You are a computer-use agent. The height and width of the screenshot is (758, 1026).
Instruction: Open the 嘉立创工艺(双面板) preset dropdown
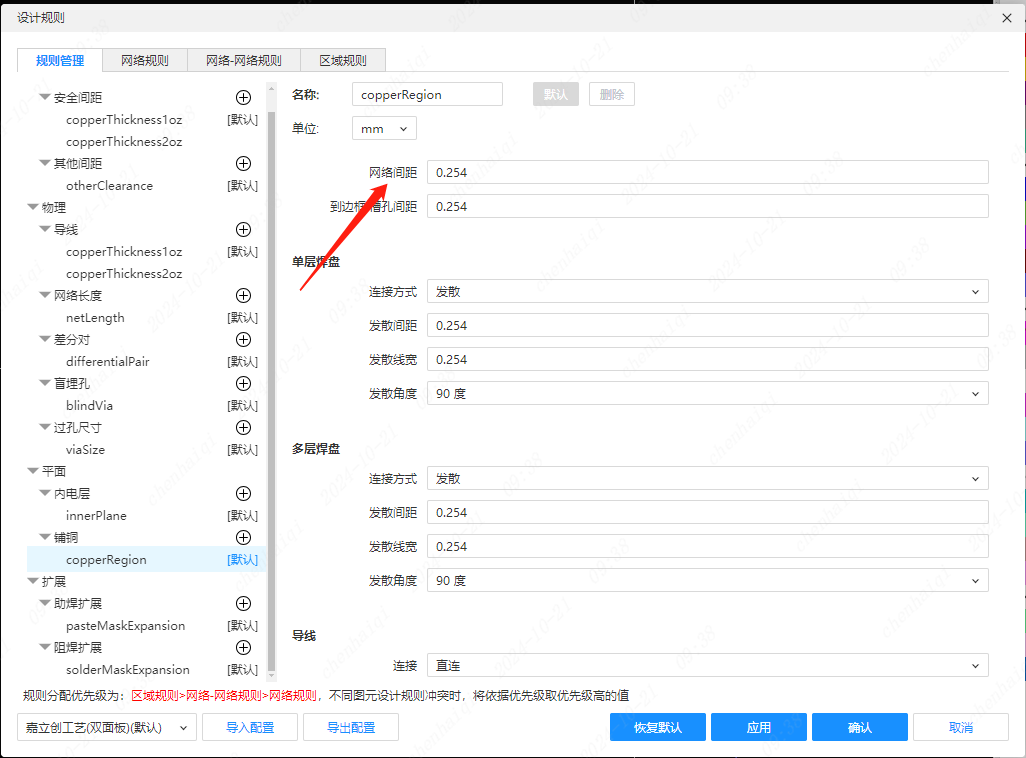[x=106, y=728]
